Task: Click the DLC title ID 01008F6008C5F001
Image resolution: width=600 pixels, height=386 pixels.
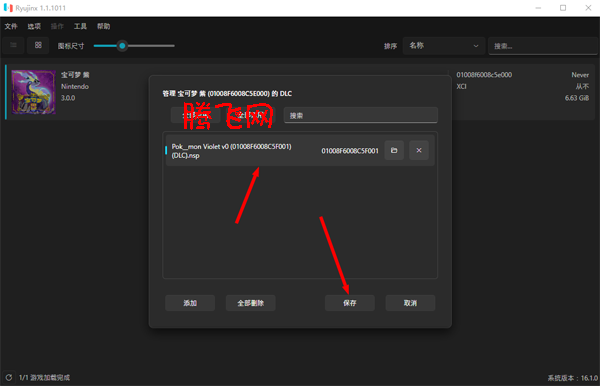Action: click(x=350, y=151)
